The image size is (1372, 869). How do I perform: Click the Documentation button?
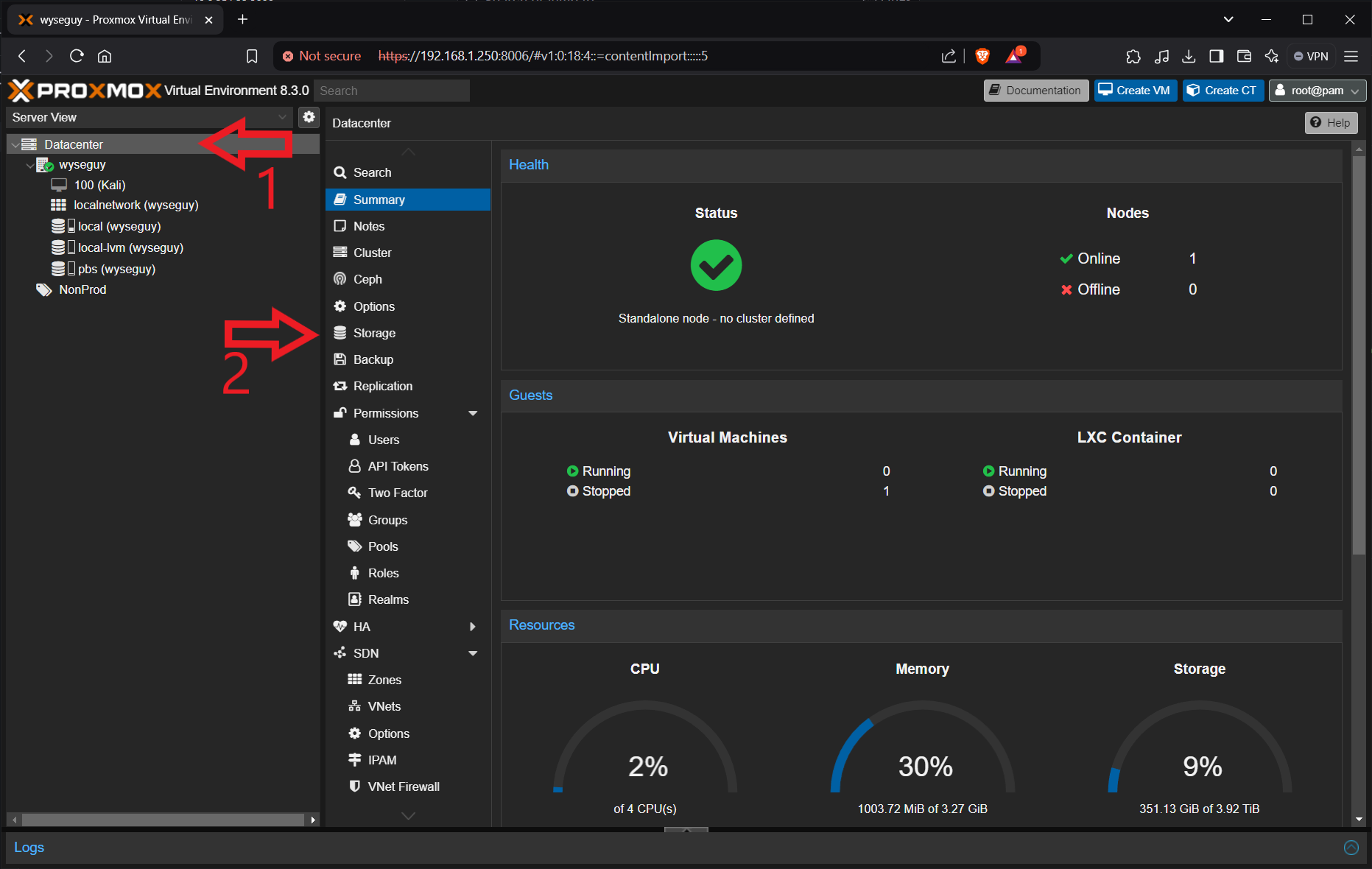coord(1035,91)
